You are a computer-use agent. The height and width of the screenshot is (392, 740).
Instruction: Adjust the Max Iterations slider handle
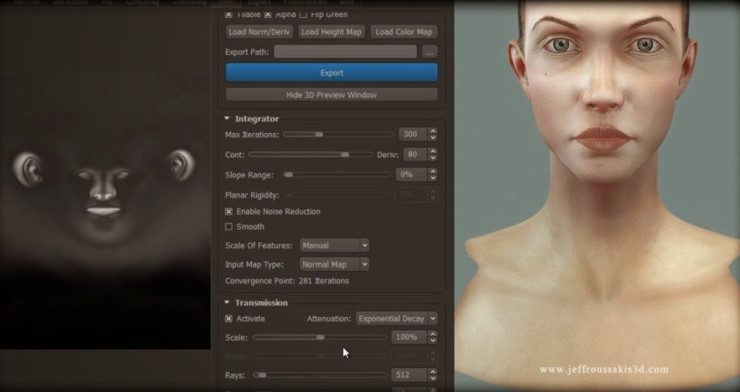click(319, 134)
